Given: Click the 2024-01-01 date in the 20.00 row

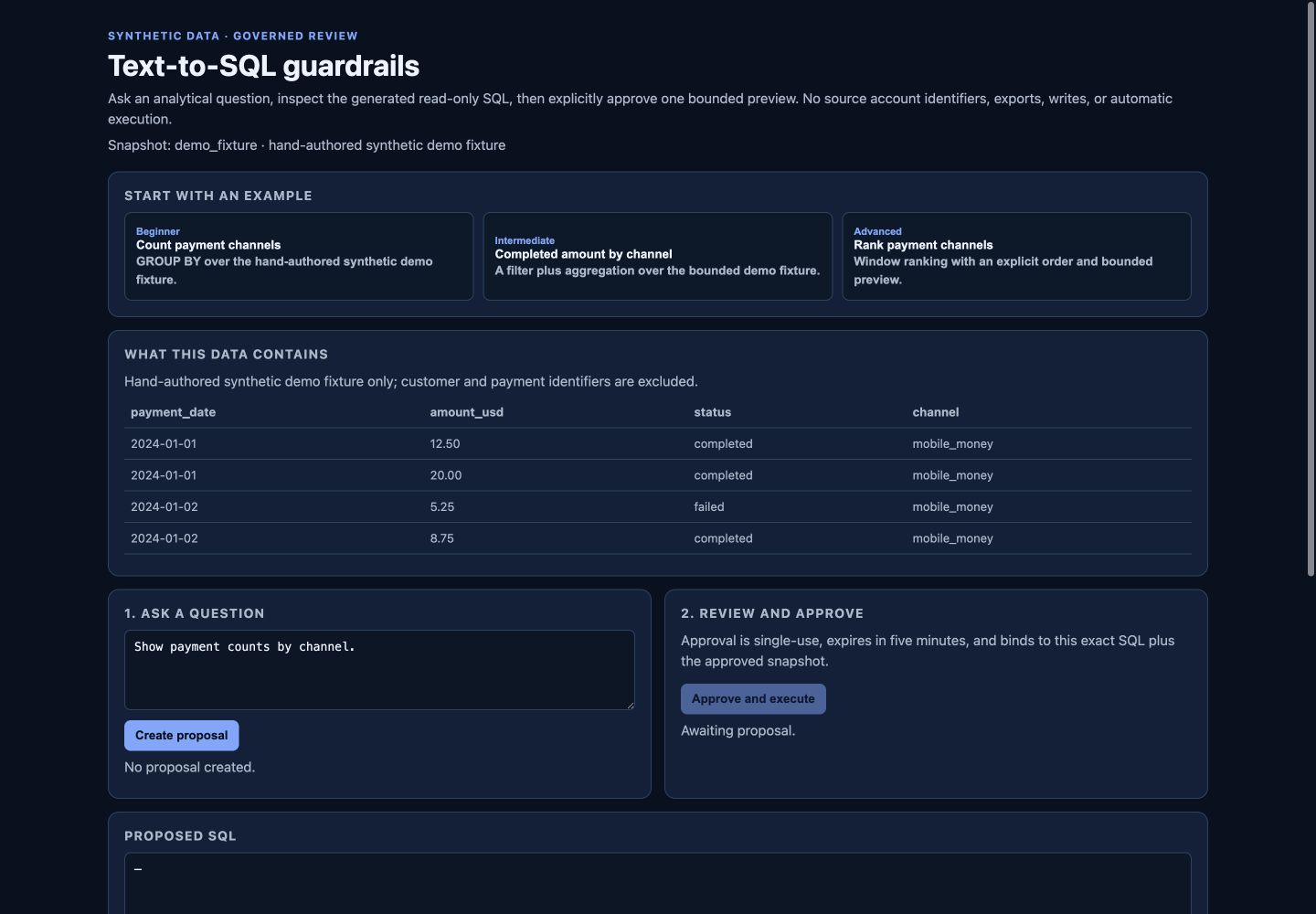Looking at the screenshot, I should (x=164, y=475).
